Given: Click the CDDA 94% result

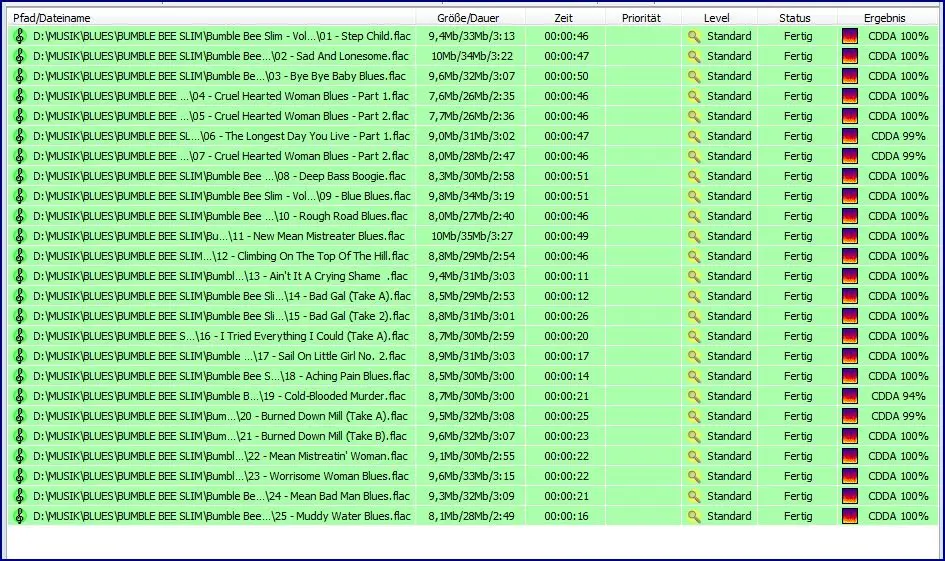Looking at the screenshot, I should [898, 396].
